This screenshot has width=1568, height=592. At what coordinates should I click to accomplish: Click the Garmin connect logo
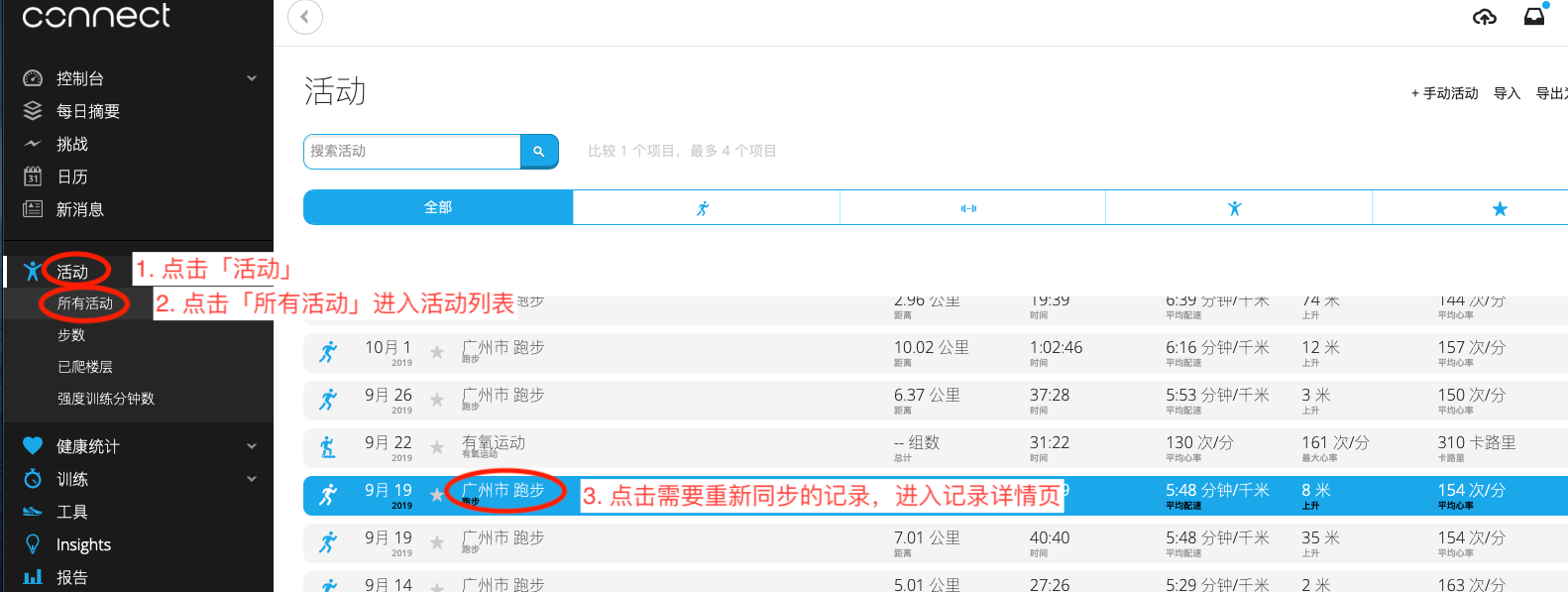tap(96, 16)
